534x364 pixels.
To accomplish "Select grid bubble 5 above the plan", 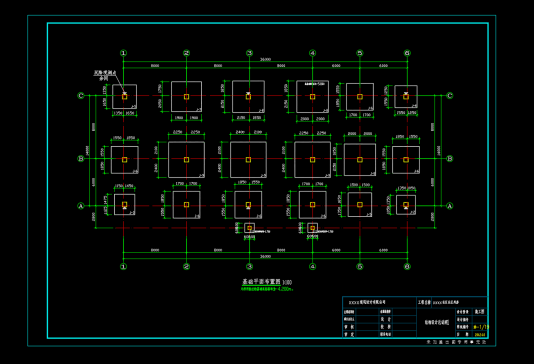I will point(360,53).
